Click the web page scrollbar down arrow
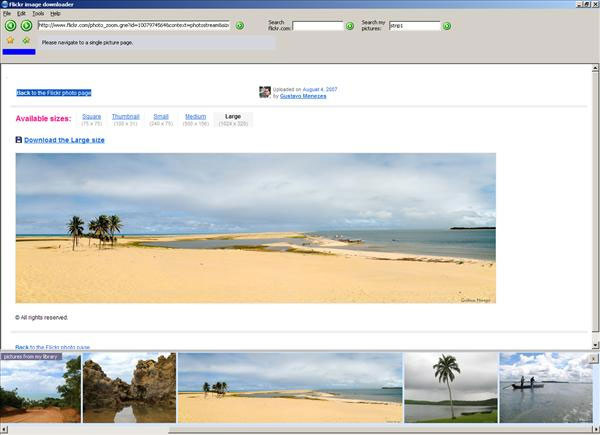Viewport: 600px width, 435px height. point(595,345)
